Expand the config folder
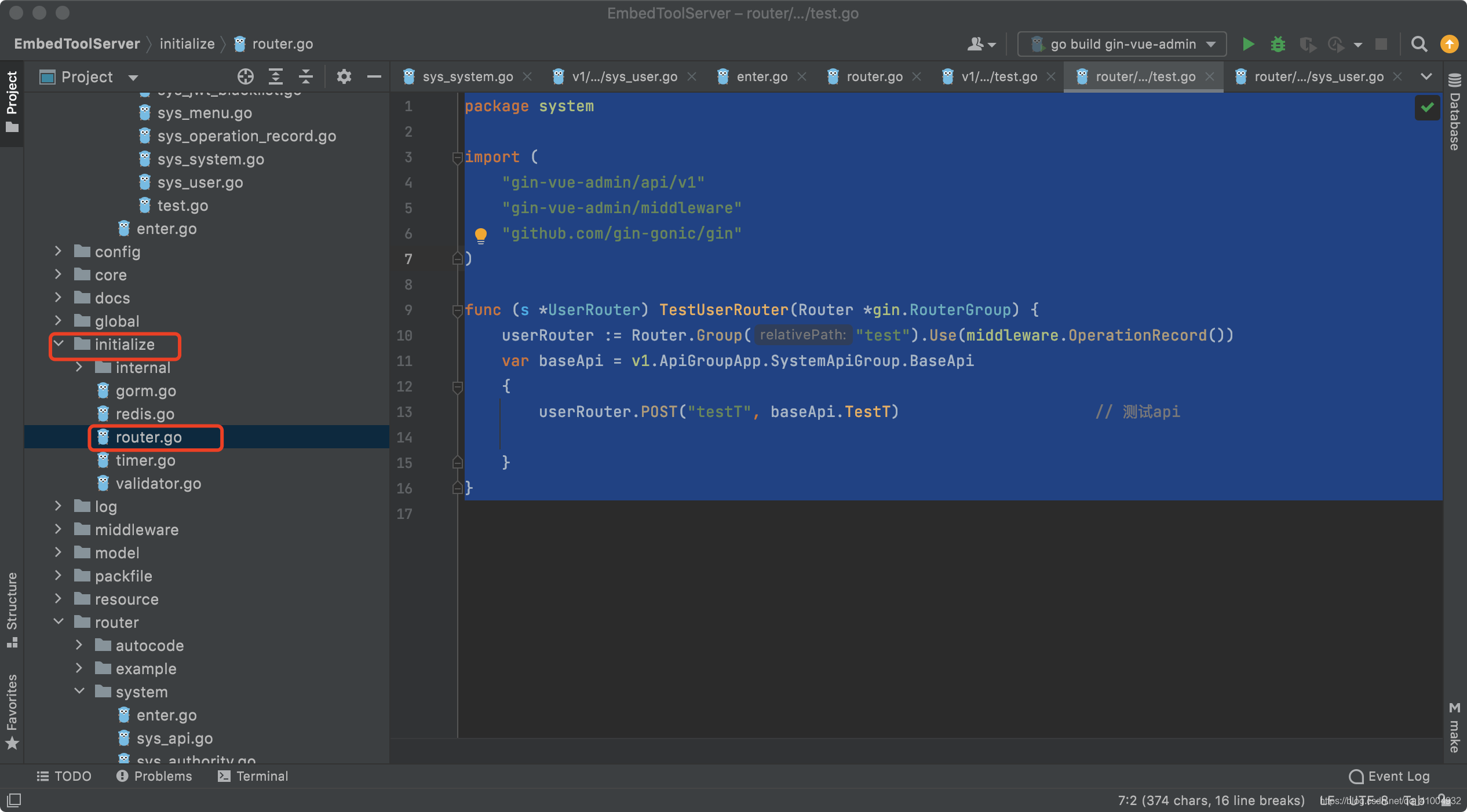Image resolution: width=1467 pixels, height=812 pixels. (x=58, y=251)
